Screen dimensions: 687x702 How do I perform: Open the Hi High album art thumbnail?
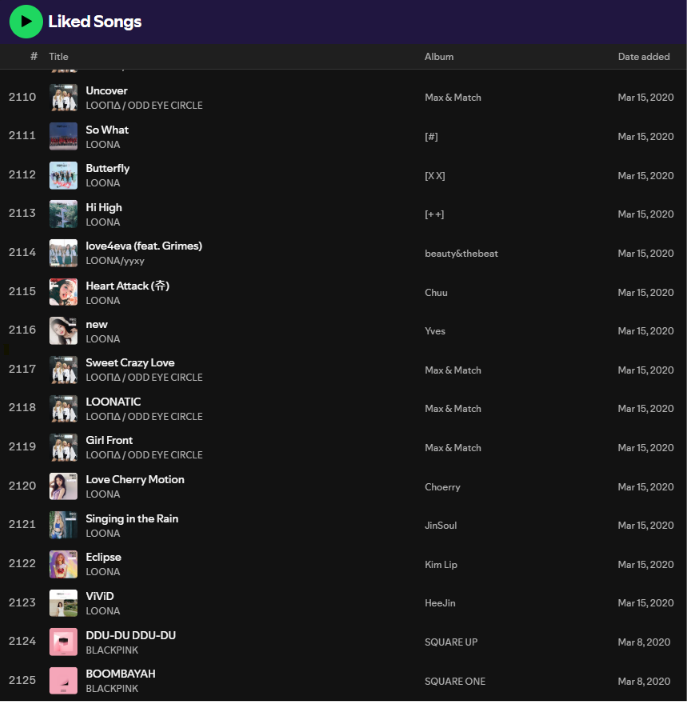point(63,214)
